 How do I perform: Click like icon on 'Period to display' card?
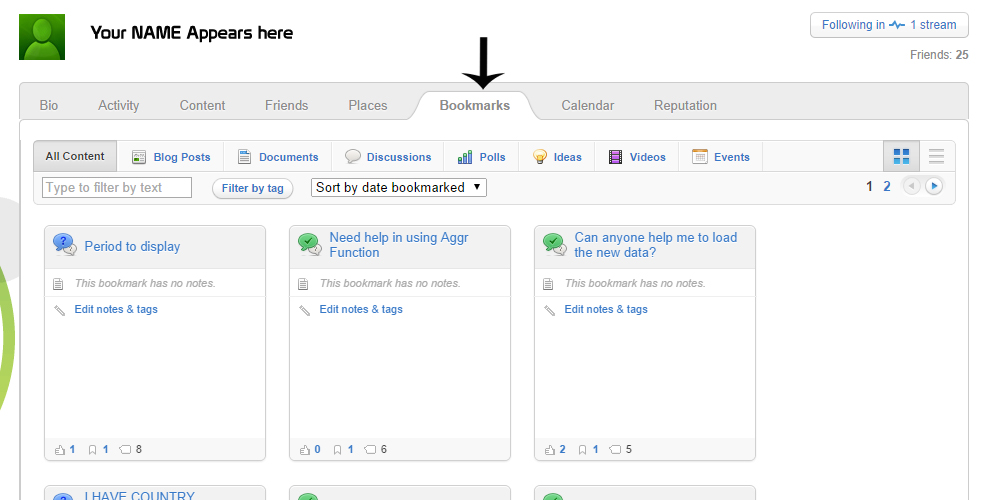60,449
